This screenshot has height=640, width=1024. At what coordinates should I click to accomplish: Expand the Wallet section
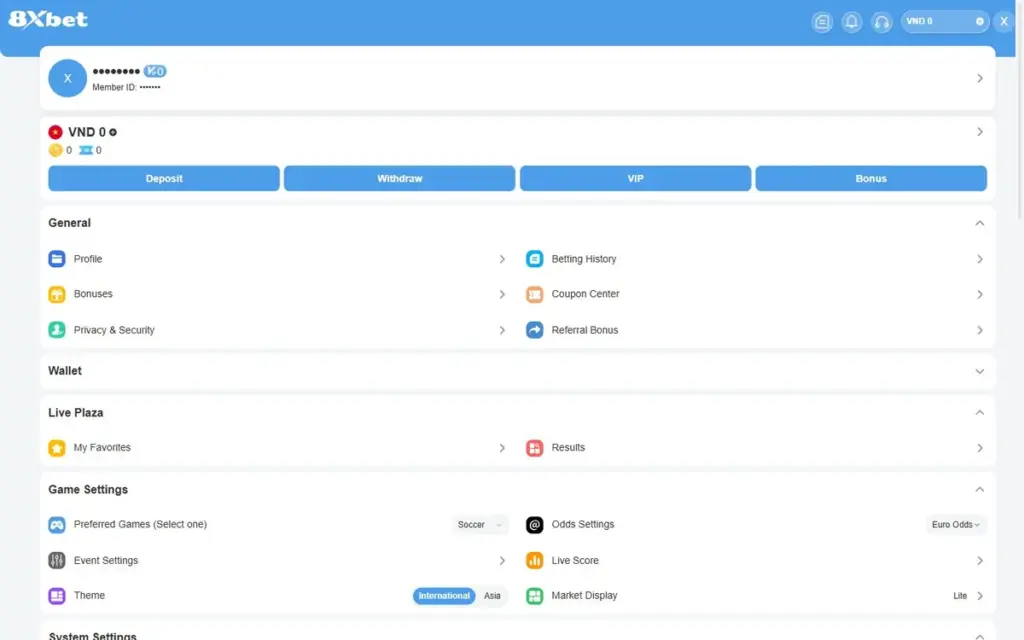[980, 371]
